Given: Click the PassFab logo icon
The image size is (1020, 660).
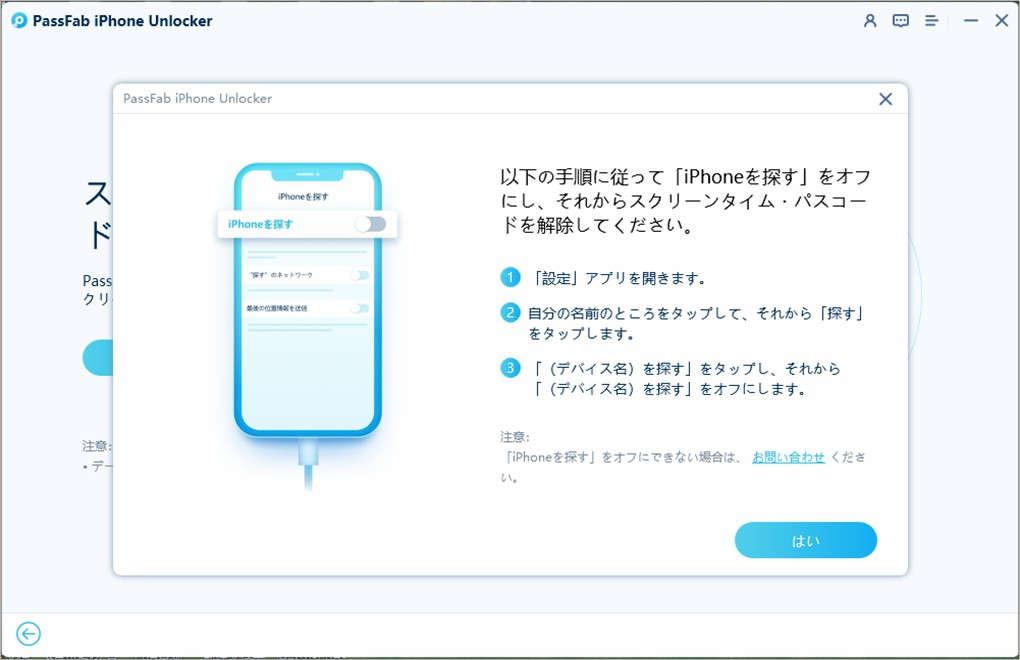Looking at the screenshot, I should (20, 21).
